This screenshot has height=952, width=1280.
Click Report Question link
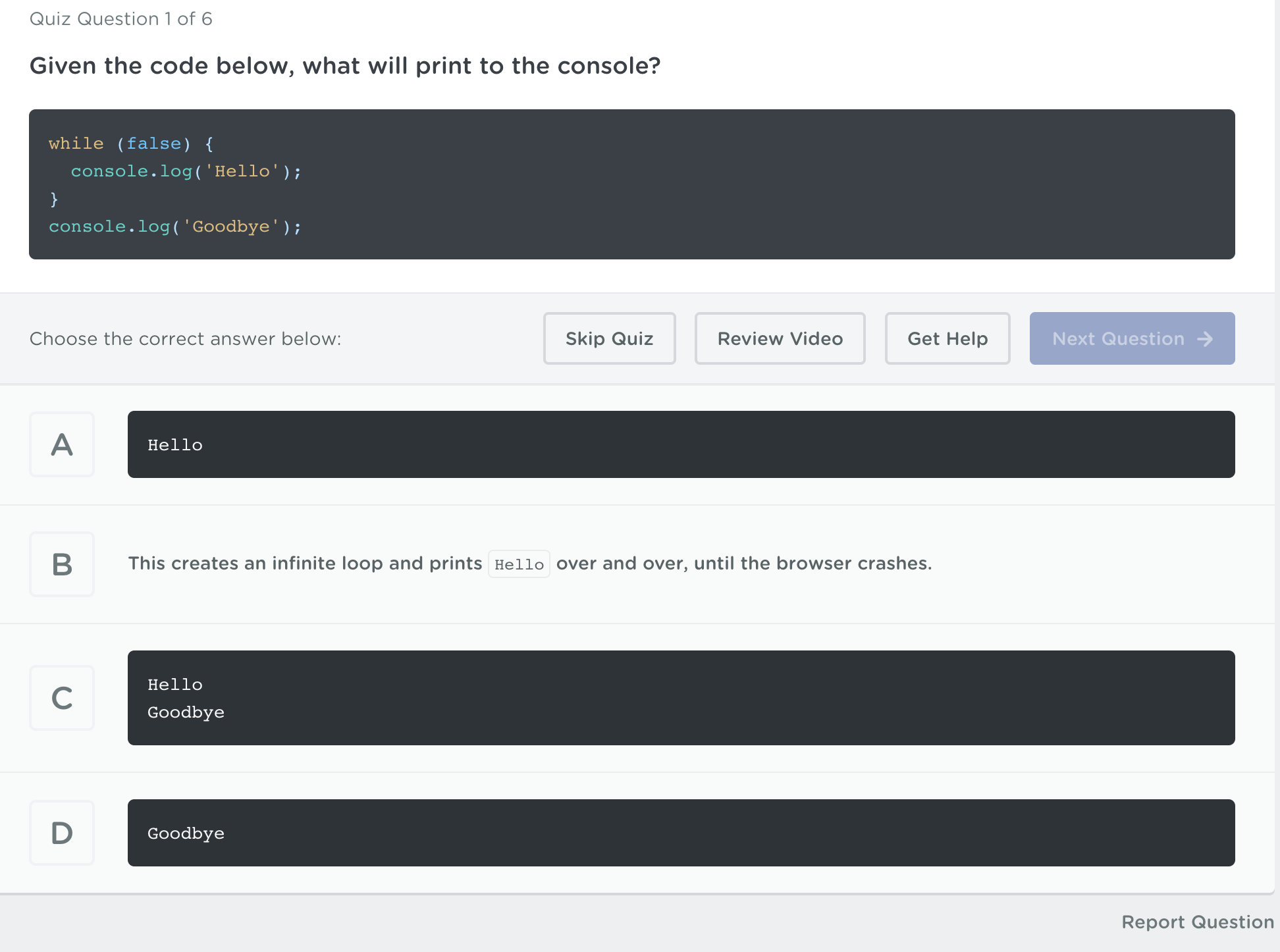pyautogui.click(x=1197, y=922)
